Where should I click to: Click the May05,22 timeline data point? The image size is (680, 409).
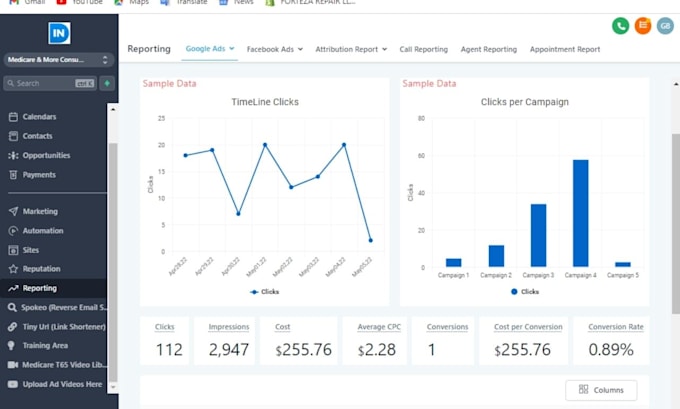tap(370, 240)
